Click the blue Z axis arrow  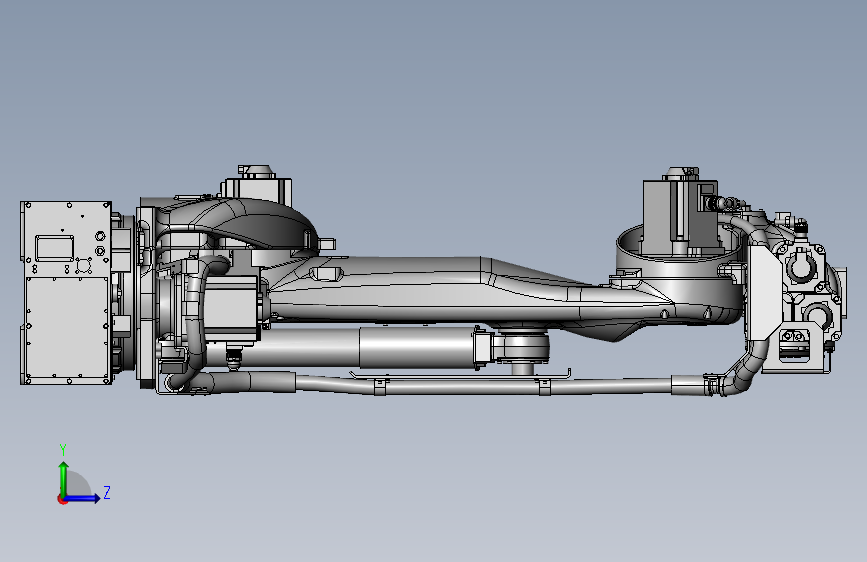pyautogui.click(x=83, y=498)
